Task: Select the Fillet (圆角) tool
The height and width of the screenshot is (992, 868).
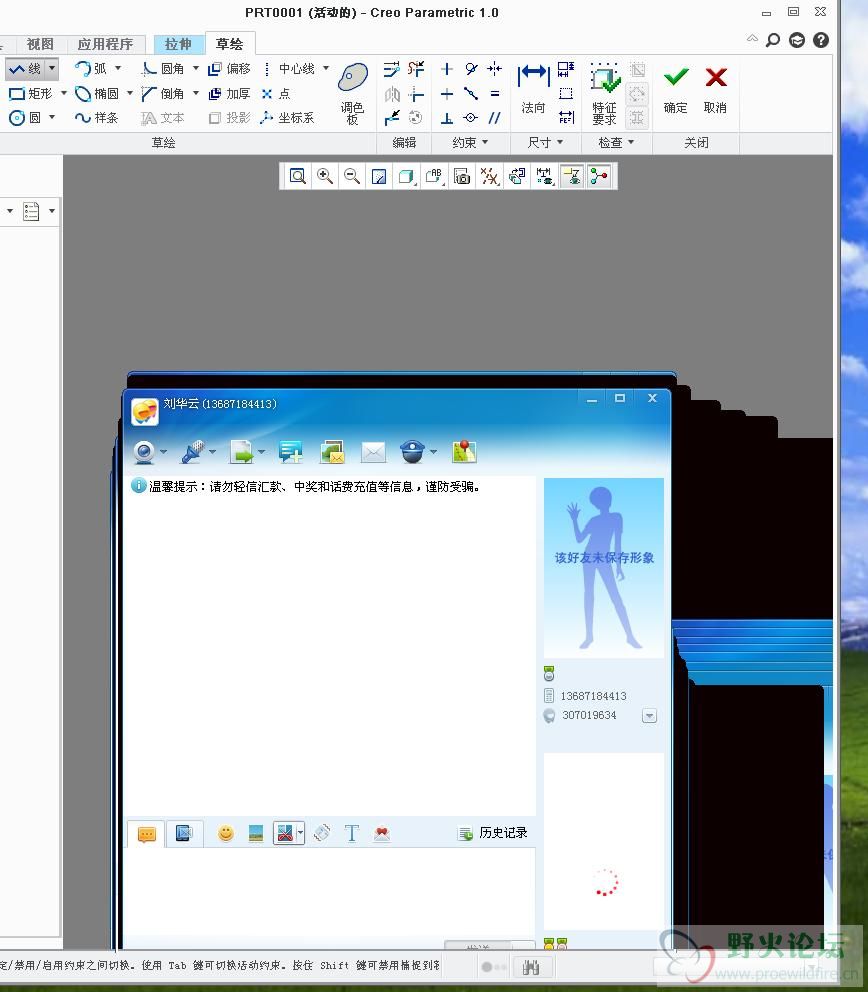Action: tap(163, 68)
